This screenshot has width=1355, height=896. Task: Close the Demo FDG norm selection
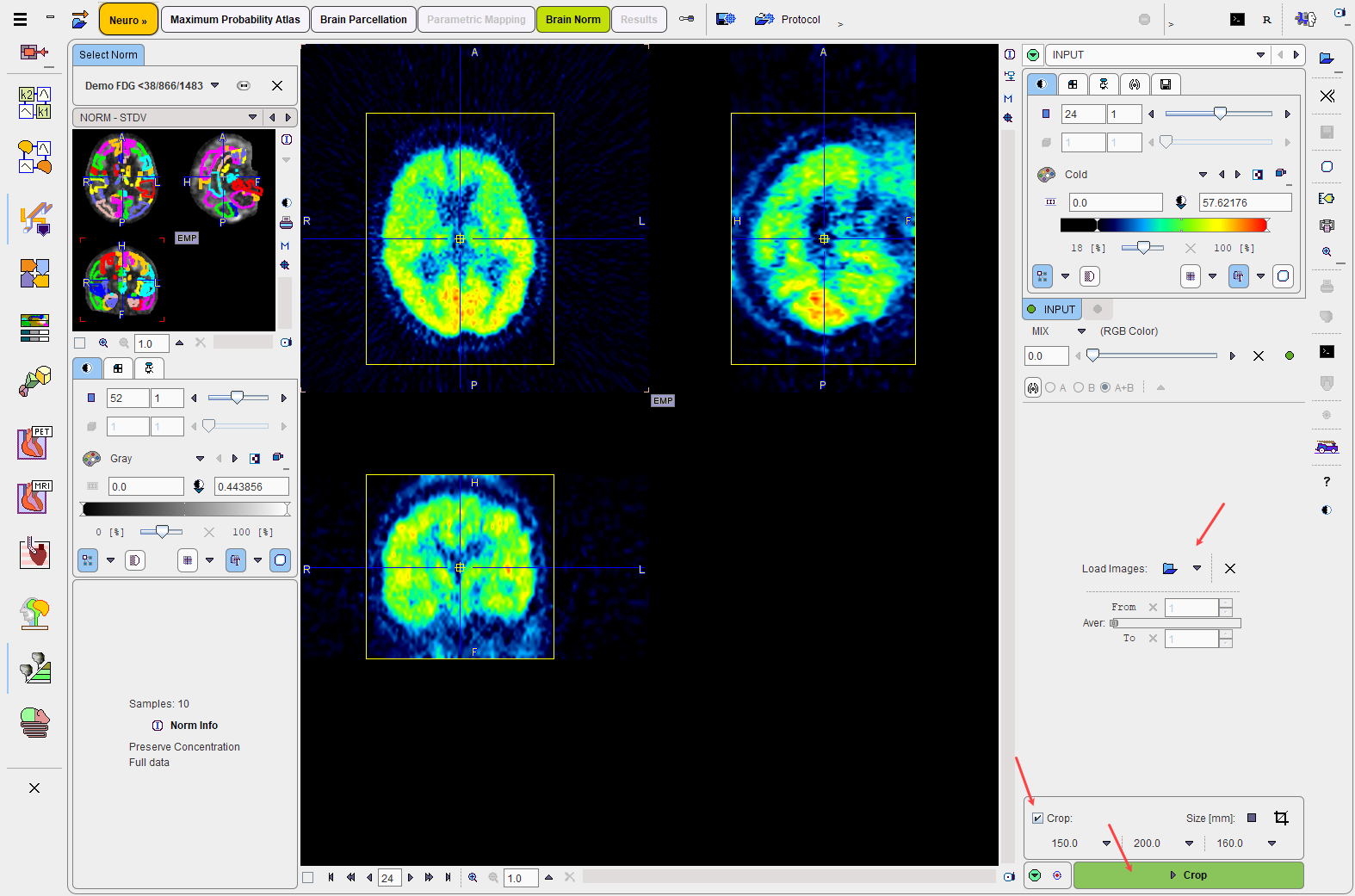277,85
